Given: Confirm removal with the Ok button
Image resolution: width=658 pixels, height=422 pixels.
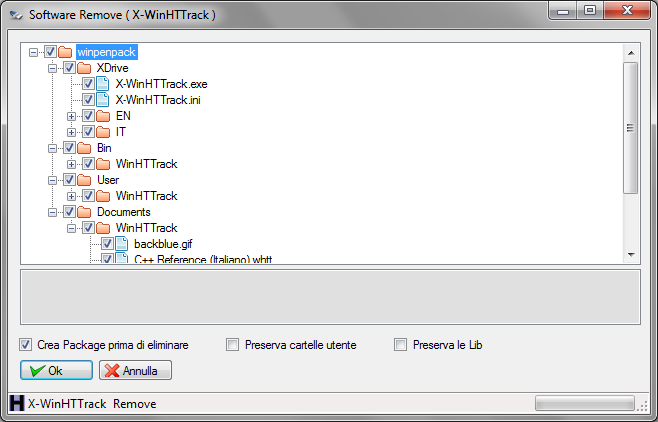Looking at the screenshot, I should pyautogui.click(x=57, y=370).
